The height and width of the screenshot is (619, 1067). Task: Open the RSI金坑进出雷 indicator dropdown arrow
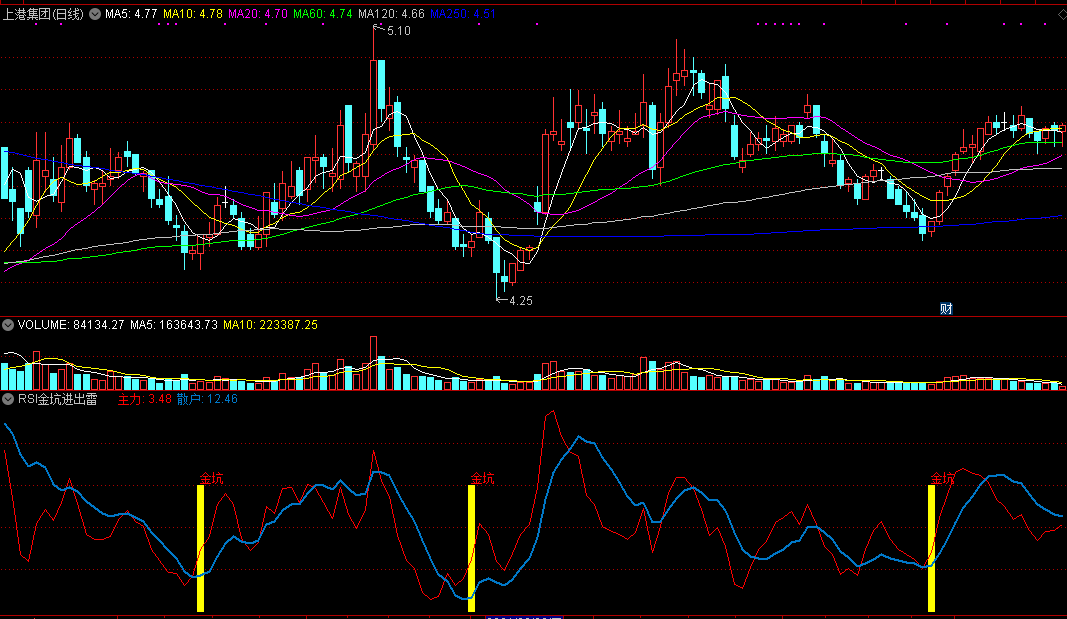pyautogui.click(x=8, y=399)
